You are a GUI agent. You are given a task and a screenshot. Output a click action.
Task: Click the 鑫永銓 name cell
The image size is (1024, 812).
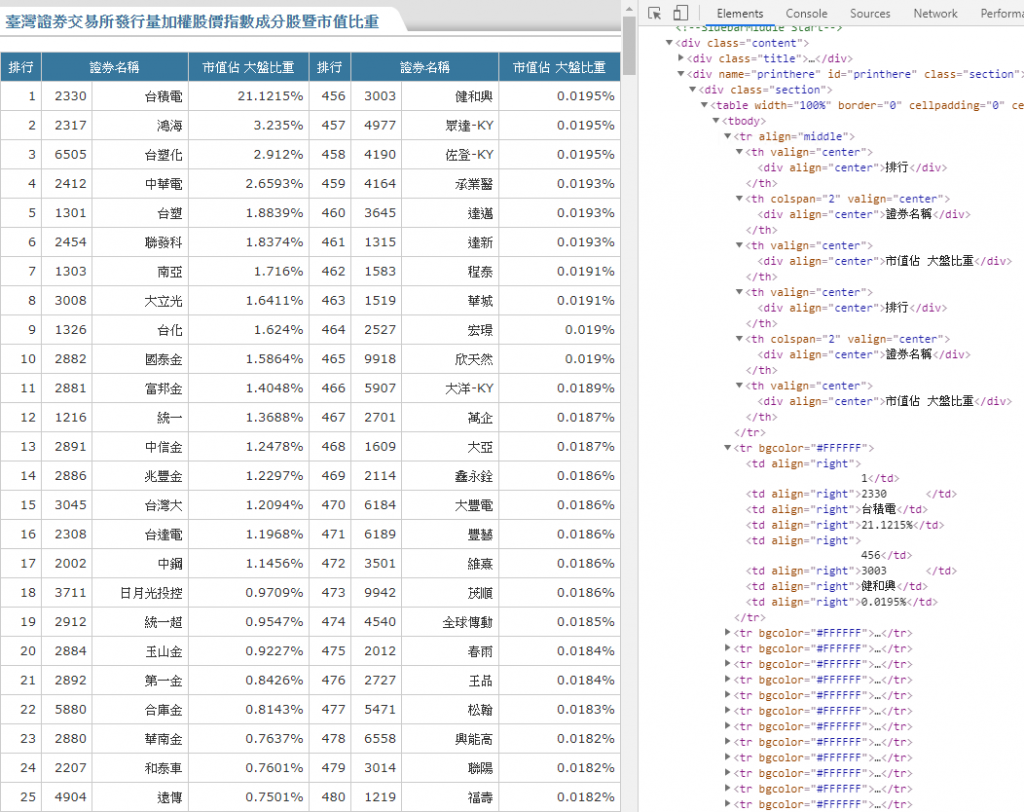450,476
